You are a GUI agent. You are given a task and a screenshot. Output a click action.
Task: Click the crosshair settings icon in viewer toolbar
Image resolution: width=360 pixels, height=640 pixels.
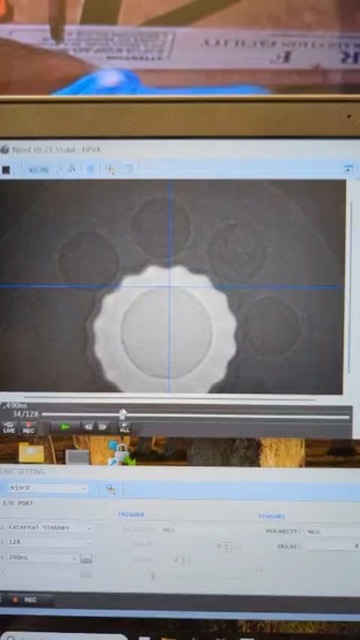coord(110,169)
